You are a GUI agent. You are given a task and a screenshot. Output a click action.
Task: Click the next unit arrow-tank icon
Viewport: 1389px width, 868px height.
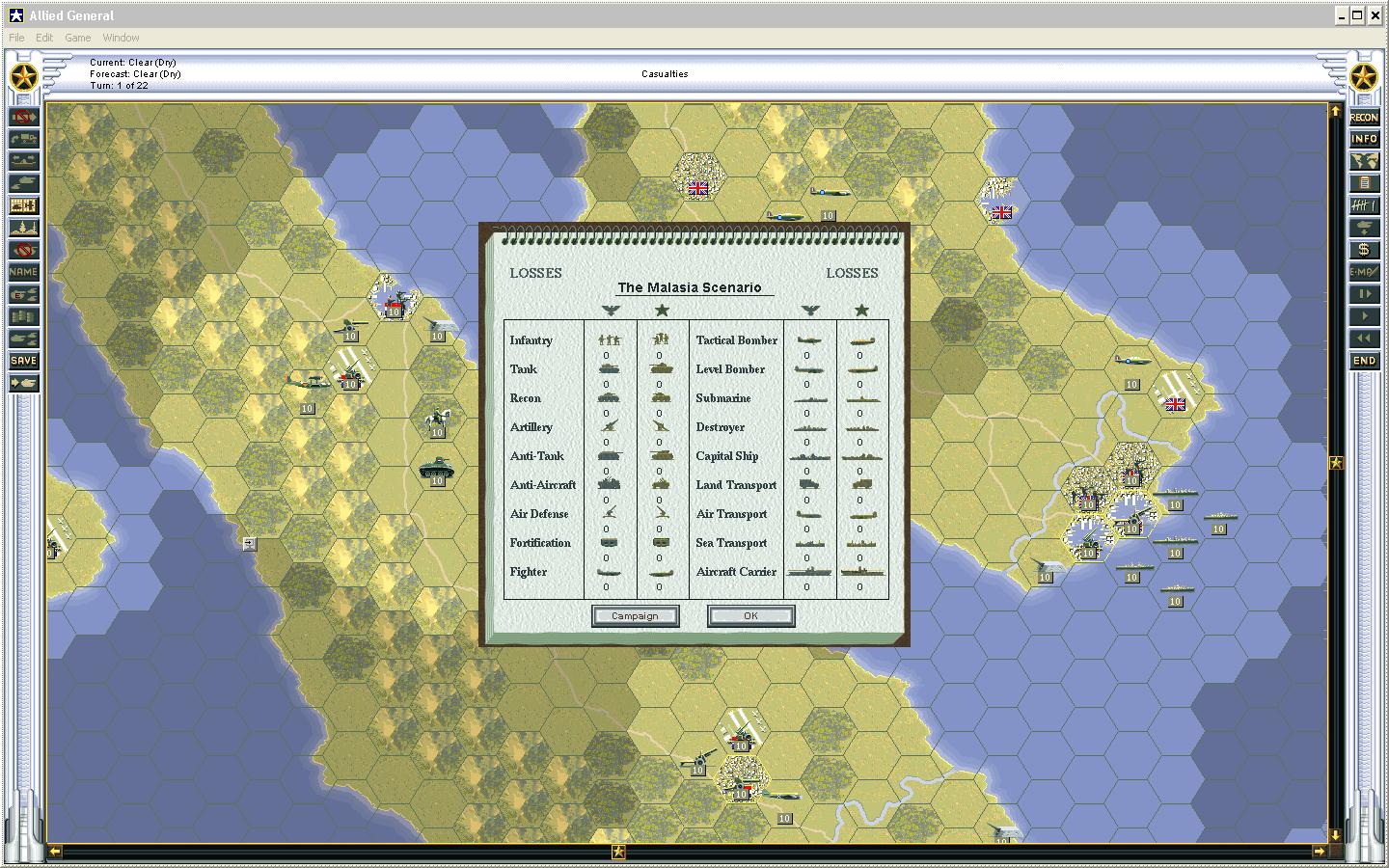(24, 383)
